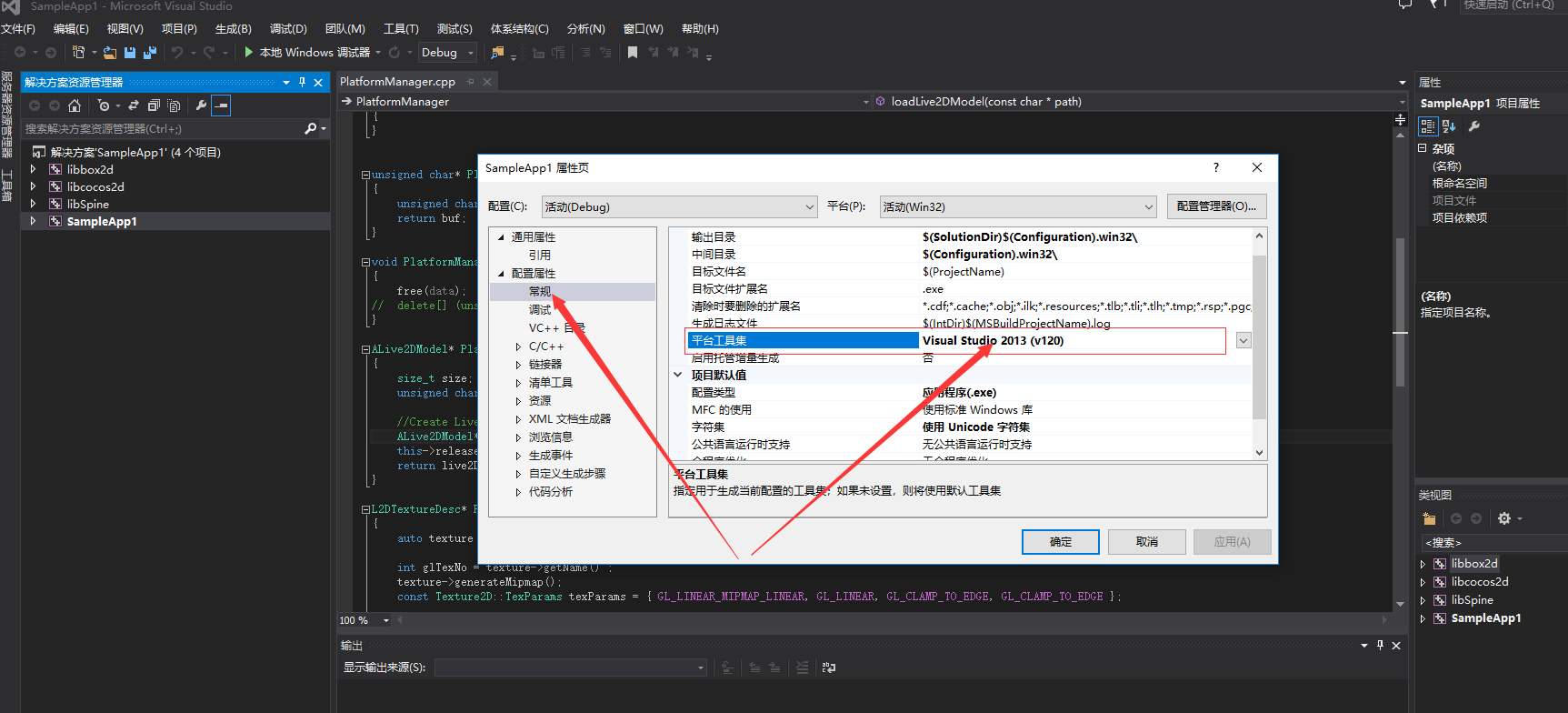Open 平台(P) dropdown in property dialog
1568x713 pixels.
pos(1018,207)
